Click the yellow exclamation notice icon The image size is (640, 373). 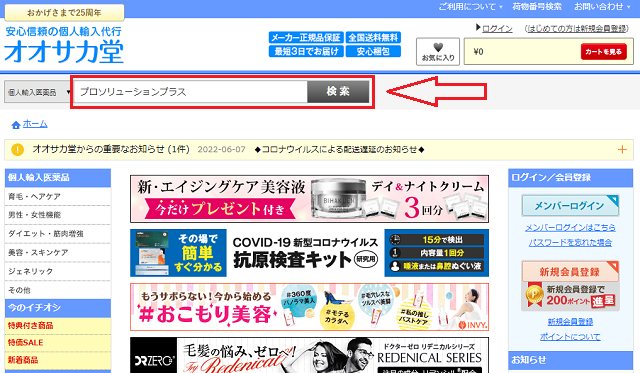click(18, 149)
